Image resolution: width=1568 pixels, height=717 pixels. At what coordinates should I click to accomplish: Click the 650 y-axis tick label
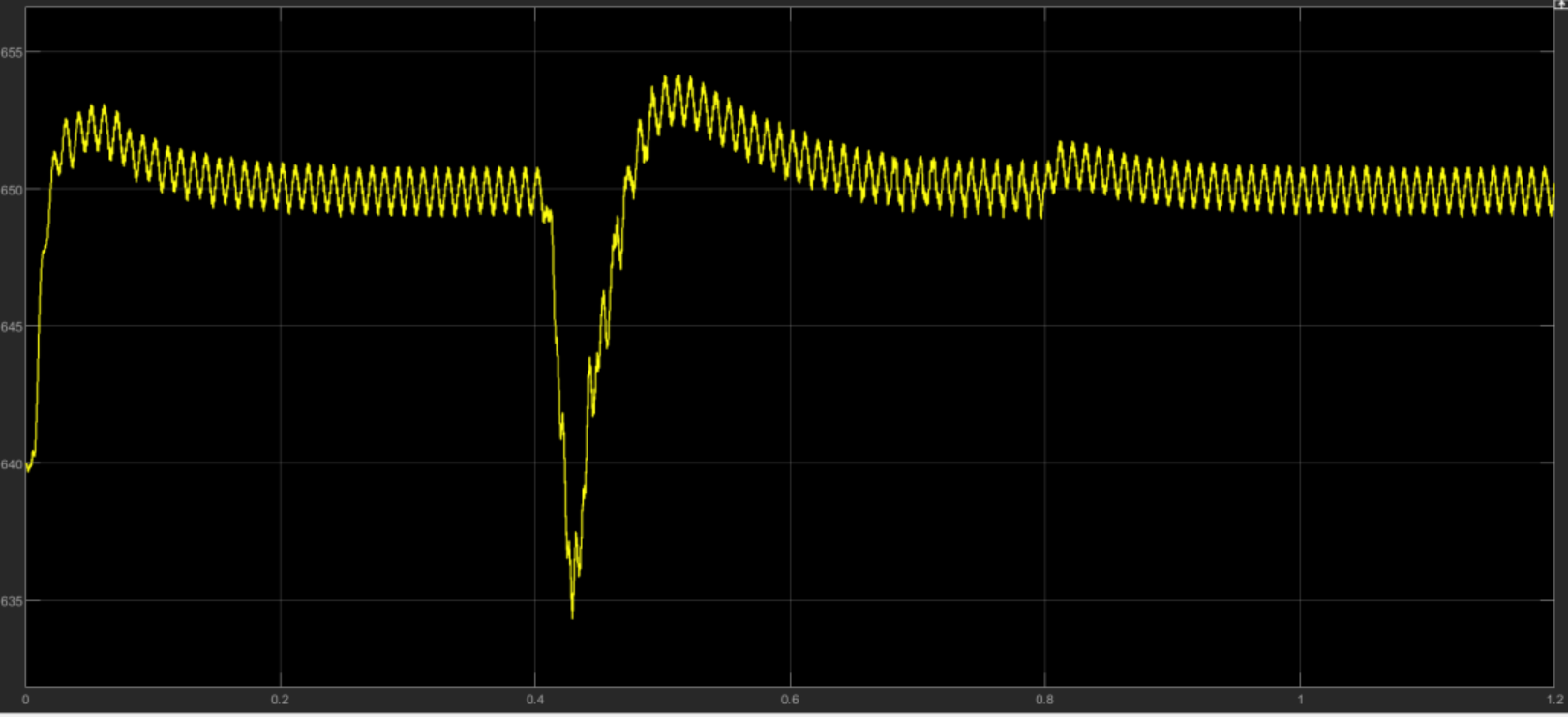click(11, 191)
